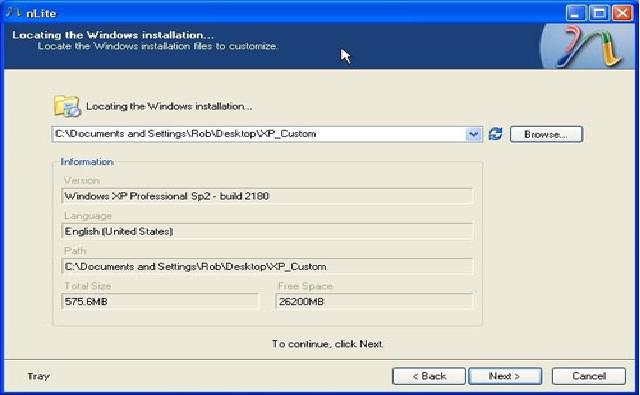Image resolution: width=640 pixels, height=395 pixels.
Task: Click the folder icon beside the Locating heading
Action: [67, 106]
